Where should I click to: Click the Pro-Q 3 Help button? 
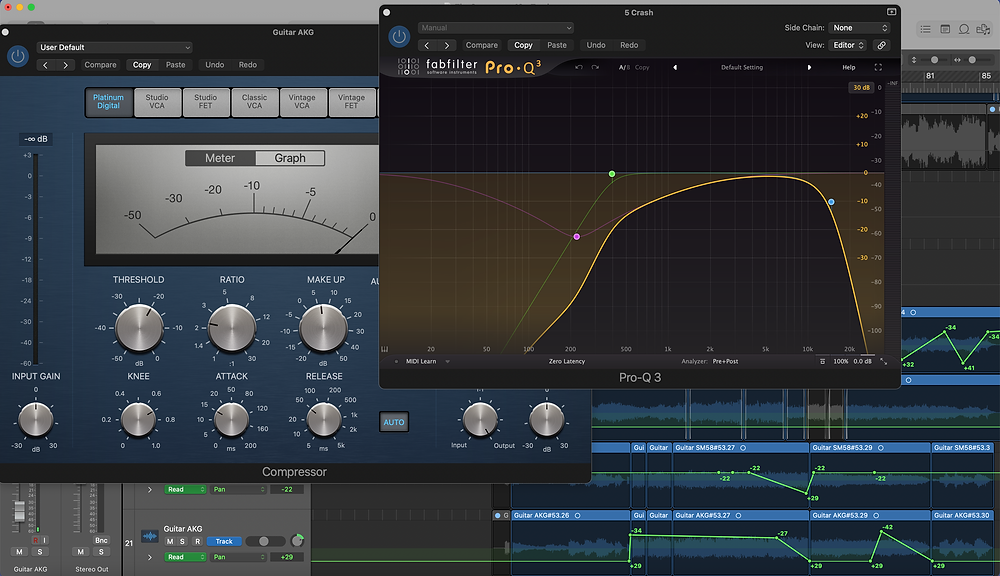[849, 67]
